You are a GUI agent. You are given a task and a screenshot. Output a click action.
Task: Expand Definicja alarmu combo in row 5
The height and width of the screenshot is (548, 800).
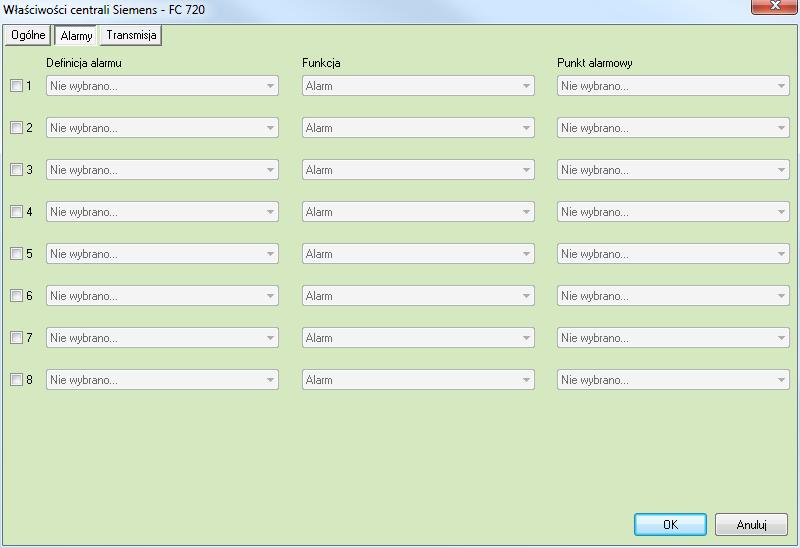pyautogui.click(x=162, y=254)
